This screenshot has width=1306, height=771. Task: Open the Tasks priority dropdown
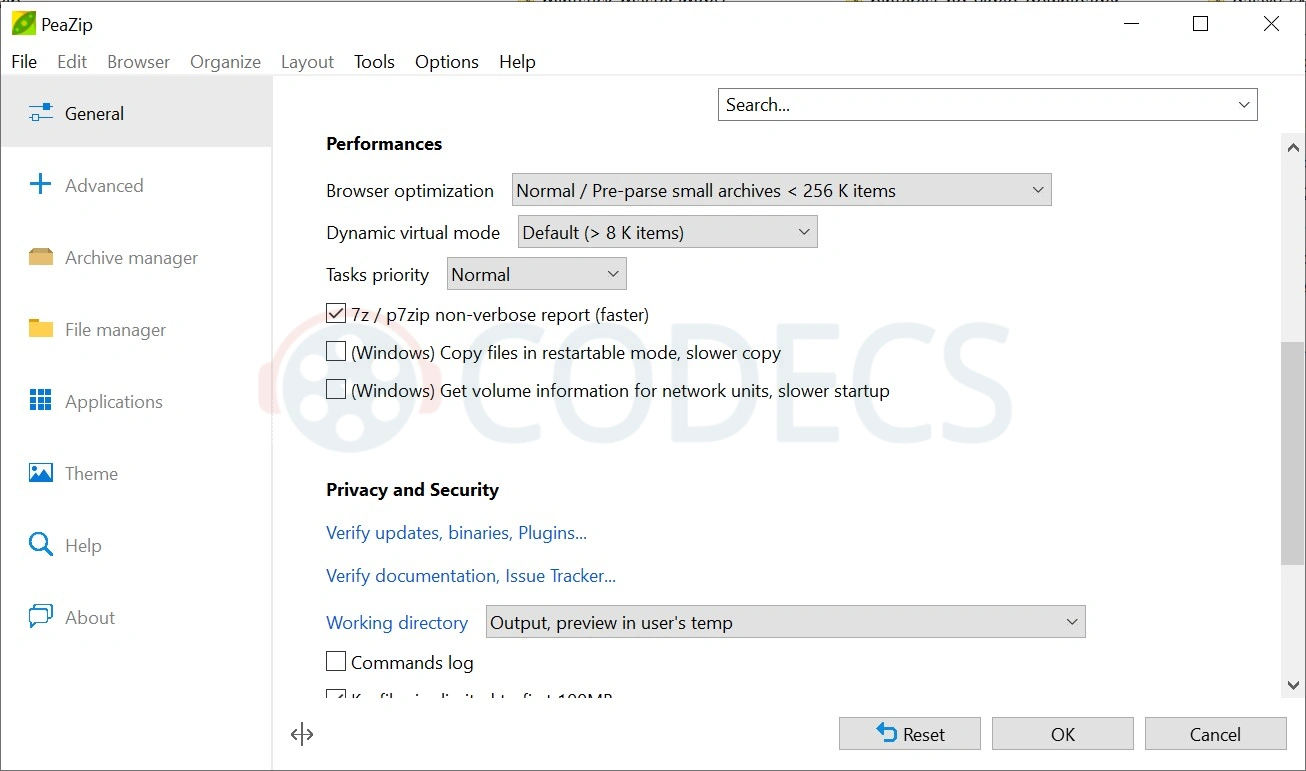[x=536, y=274]
